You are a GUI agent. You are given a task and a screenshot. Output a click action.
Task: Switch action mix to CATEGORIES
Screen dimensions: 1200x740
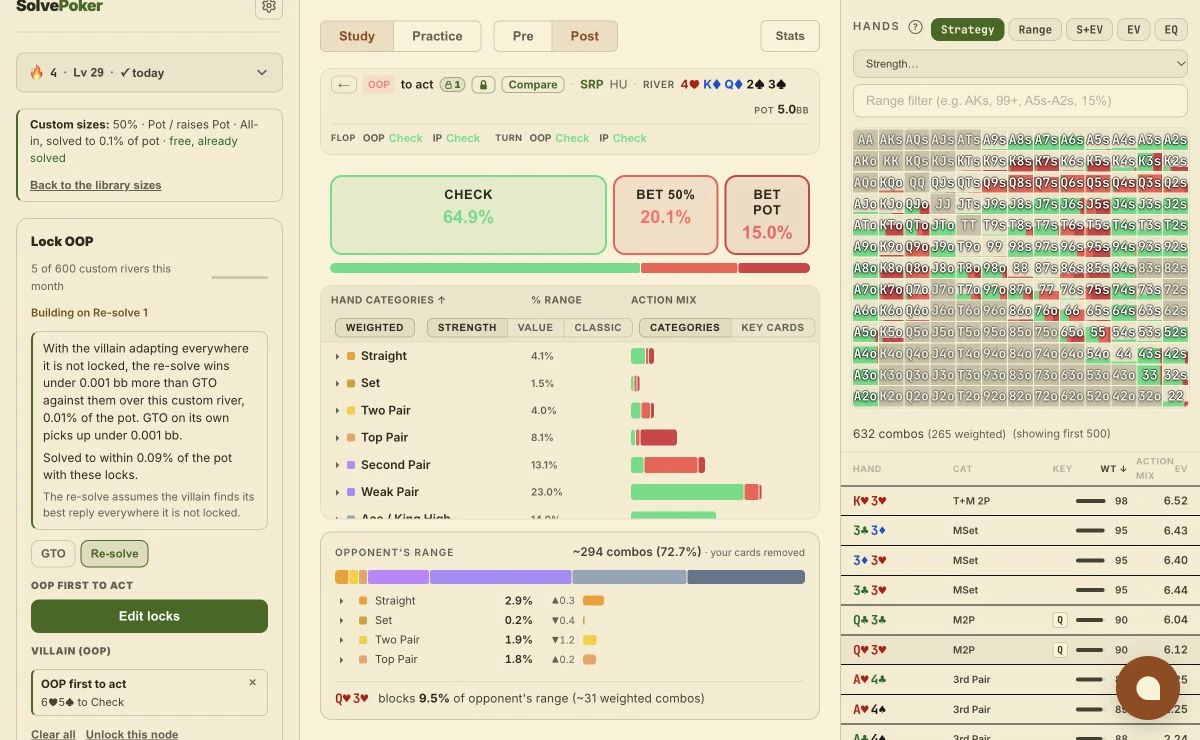click(x=685, y=327)
